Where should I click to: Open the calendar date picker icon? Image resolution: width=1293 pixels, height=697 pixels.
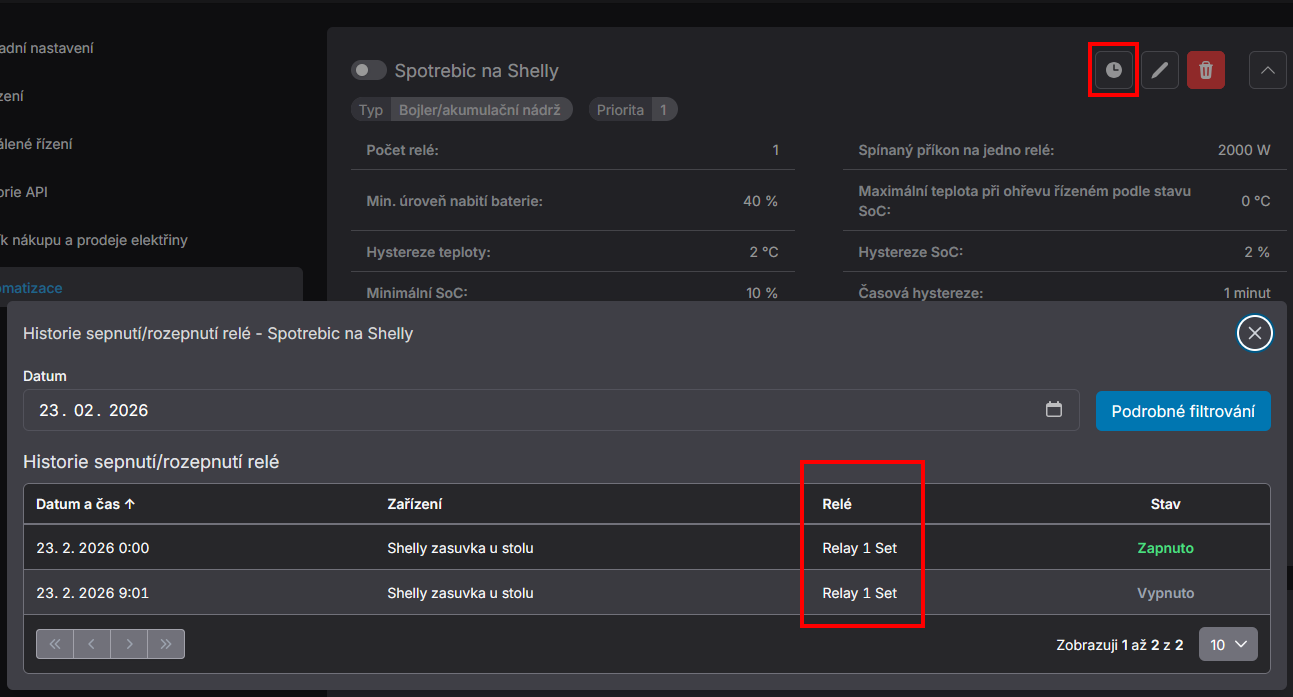[x=1053, y=410]
